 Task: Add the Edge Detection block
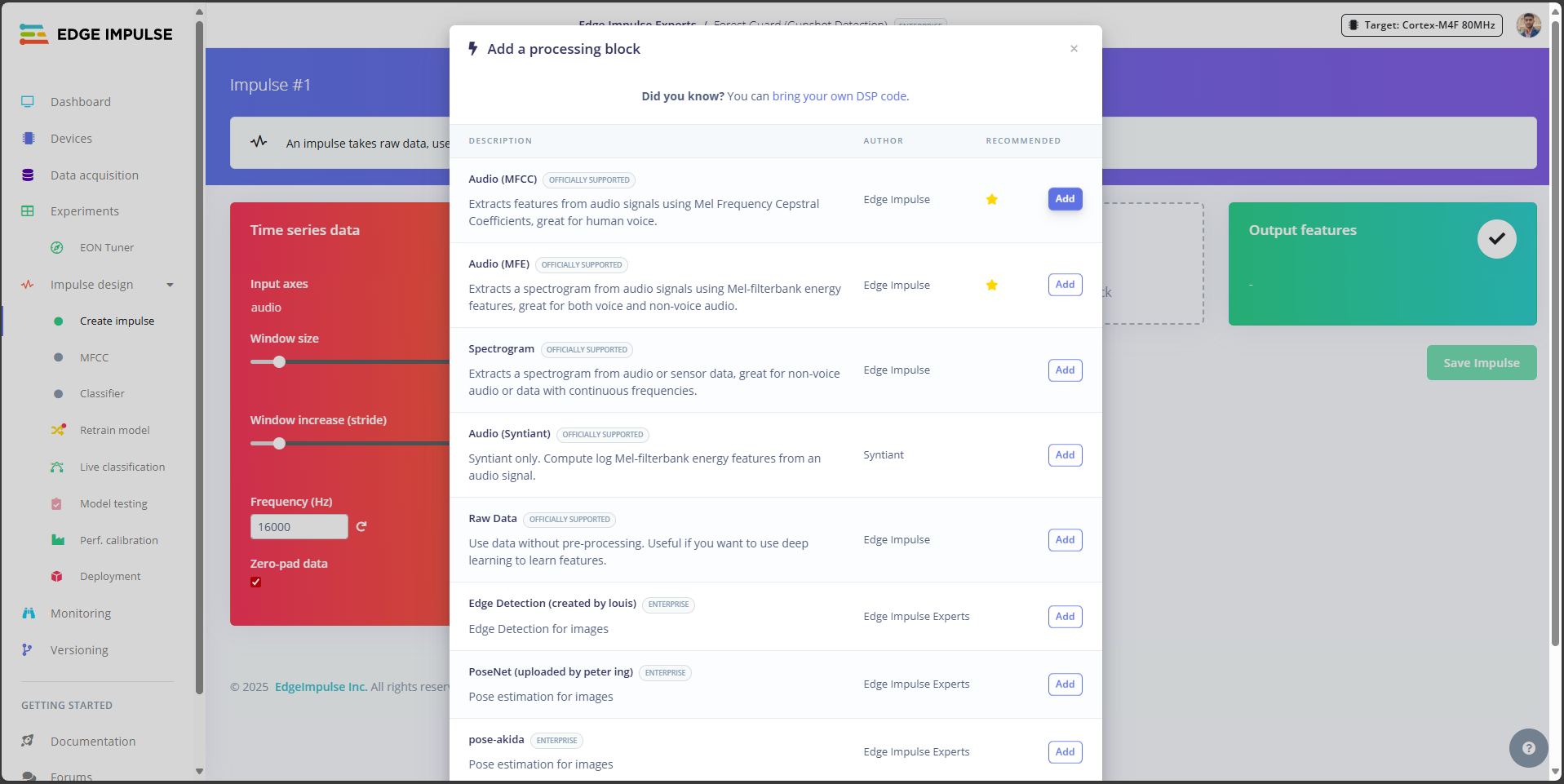tap(1066, 617)
